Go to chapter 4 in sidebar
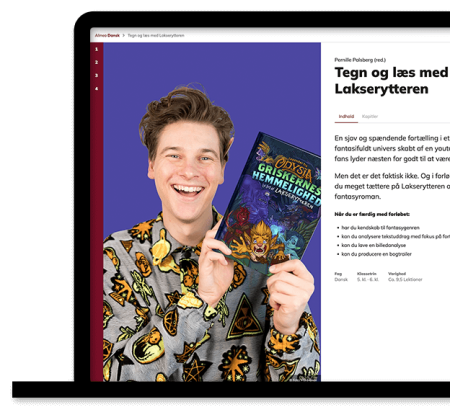 [x=97, y=89]
